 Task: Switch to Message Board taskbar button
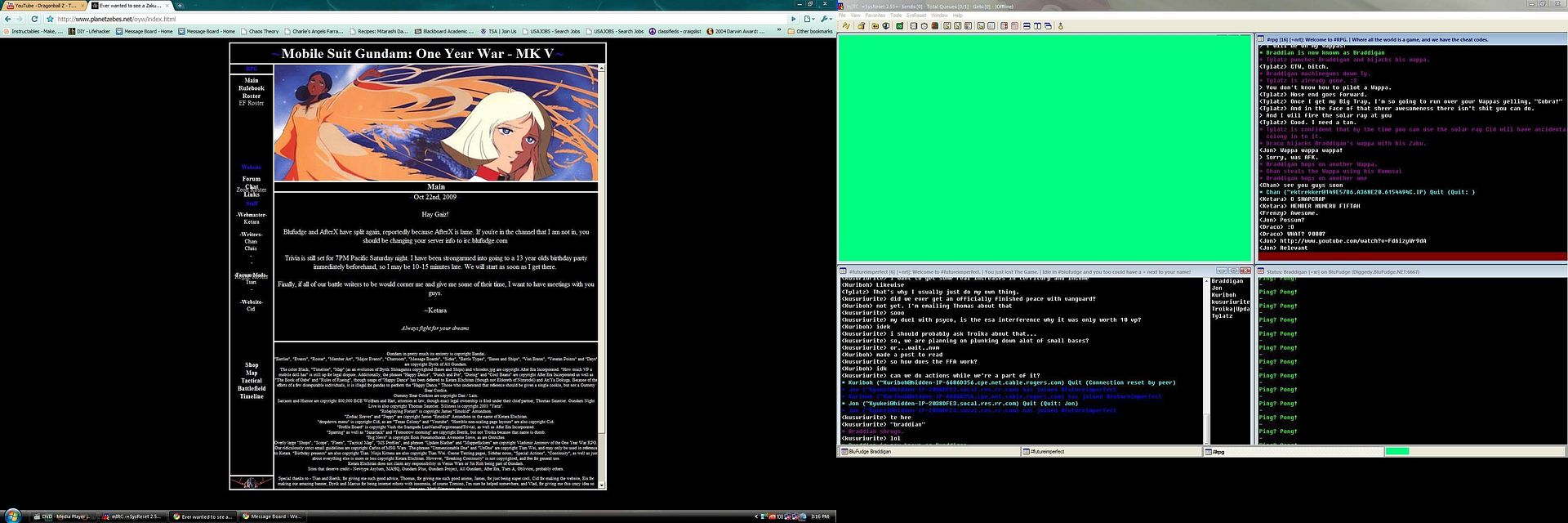(x=272, y=516)
